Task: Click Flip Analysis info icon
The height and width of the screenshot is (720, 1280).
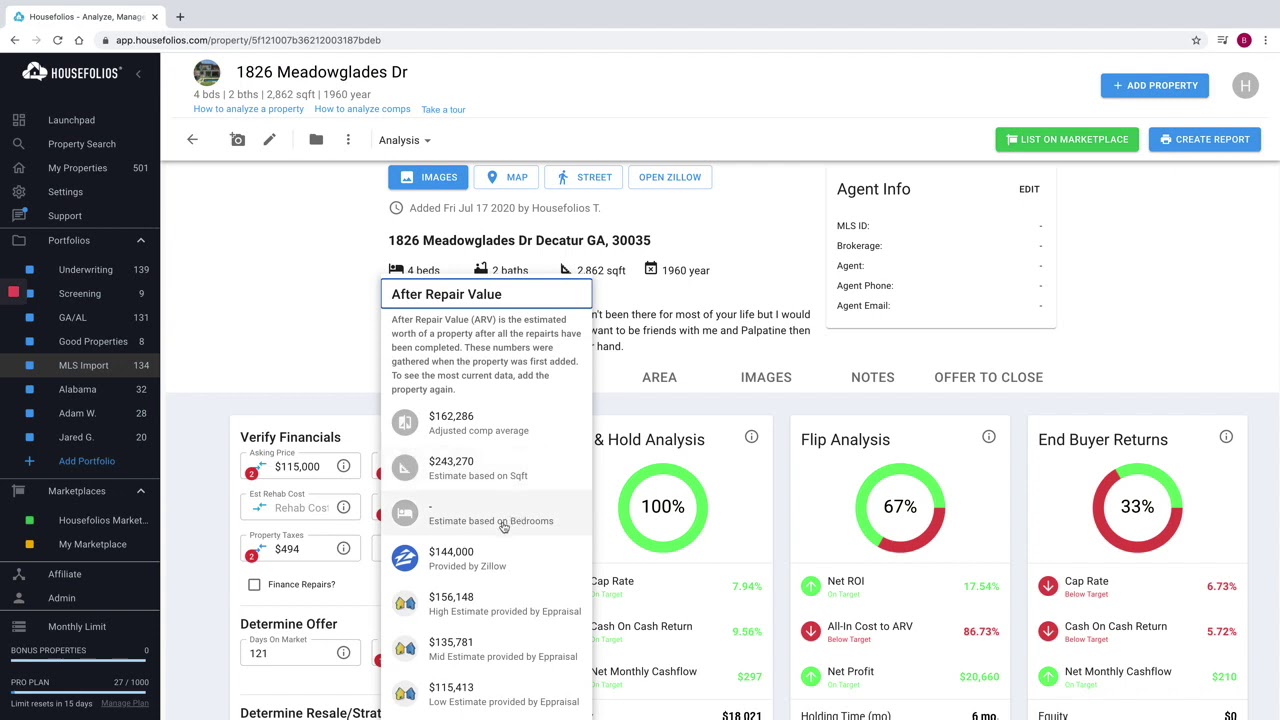Action: click(x=989, y=437)
